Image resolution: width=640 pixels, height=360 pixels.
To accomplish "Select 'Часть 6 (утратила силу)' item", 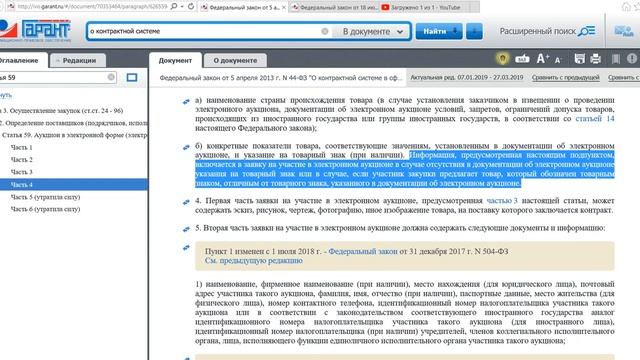I will [x=45, y=209].
